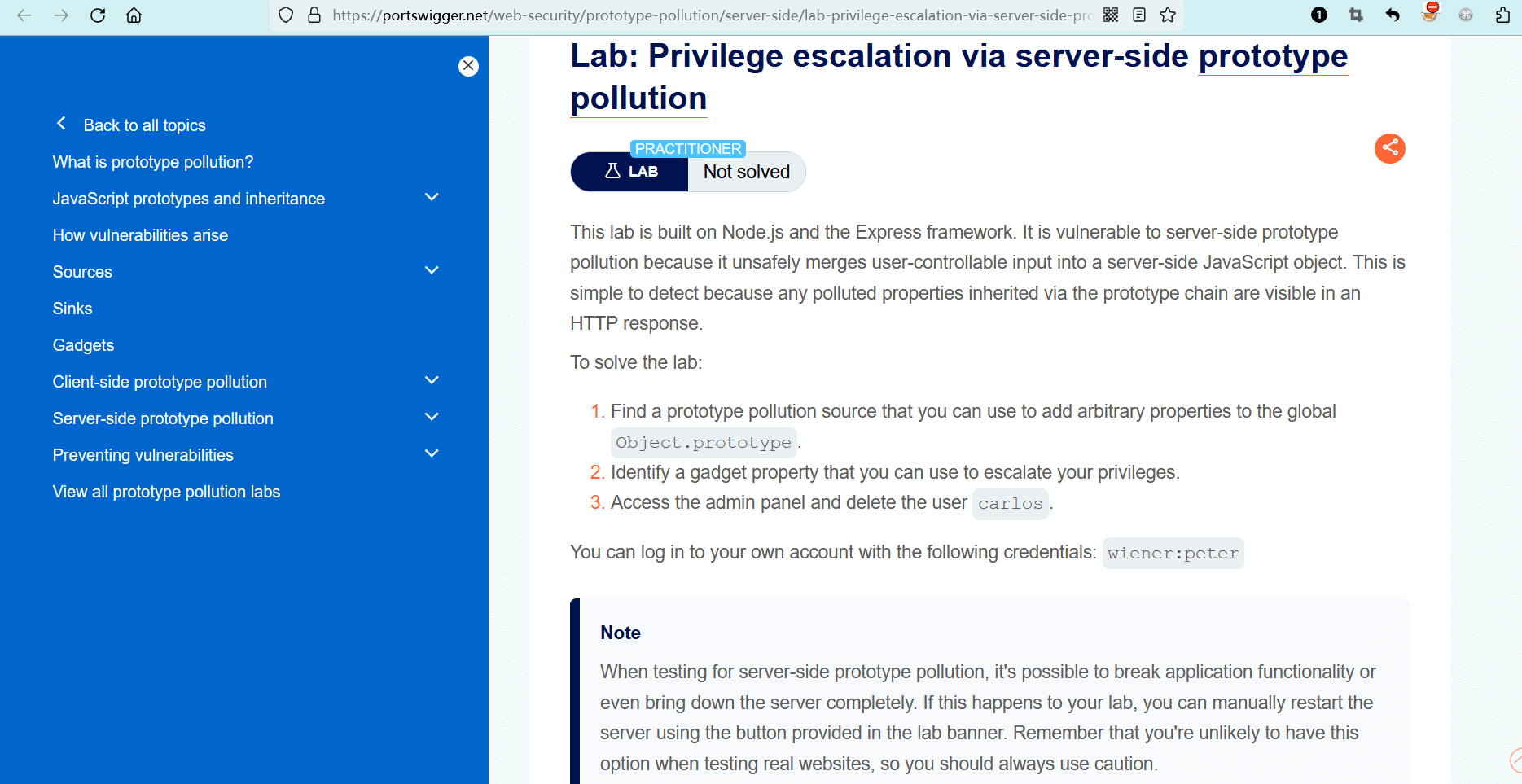View all prototype pollution labs
The width and height of the screenshot is (1522, 784).
click(166, 492)
